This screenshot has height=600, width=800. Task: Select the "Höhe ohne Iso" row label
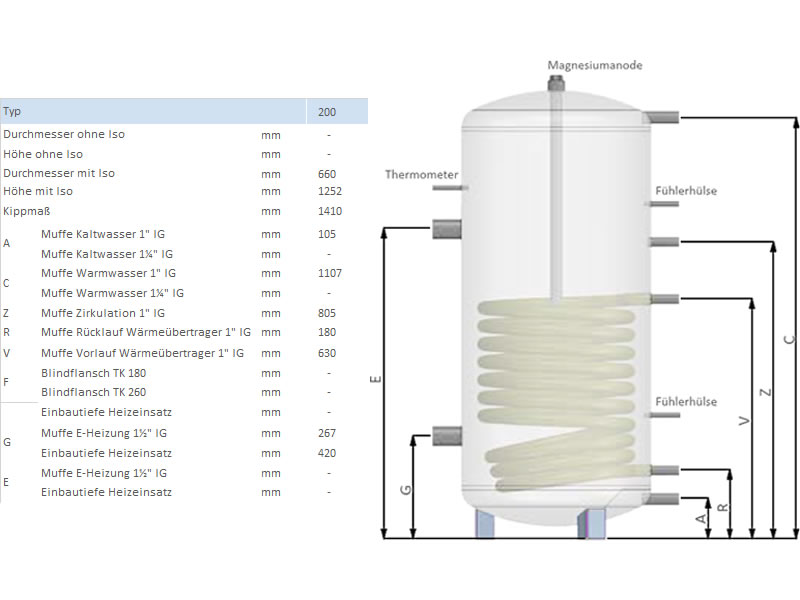point(43,154)
